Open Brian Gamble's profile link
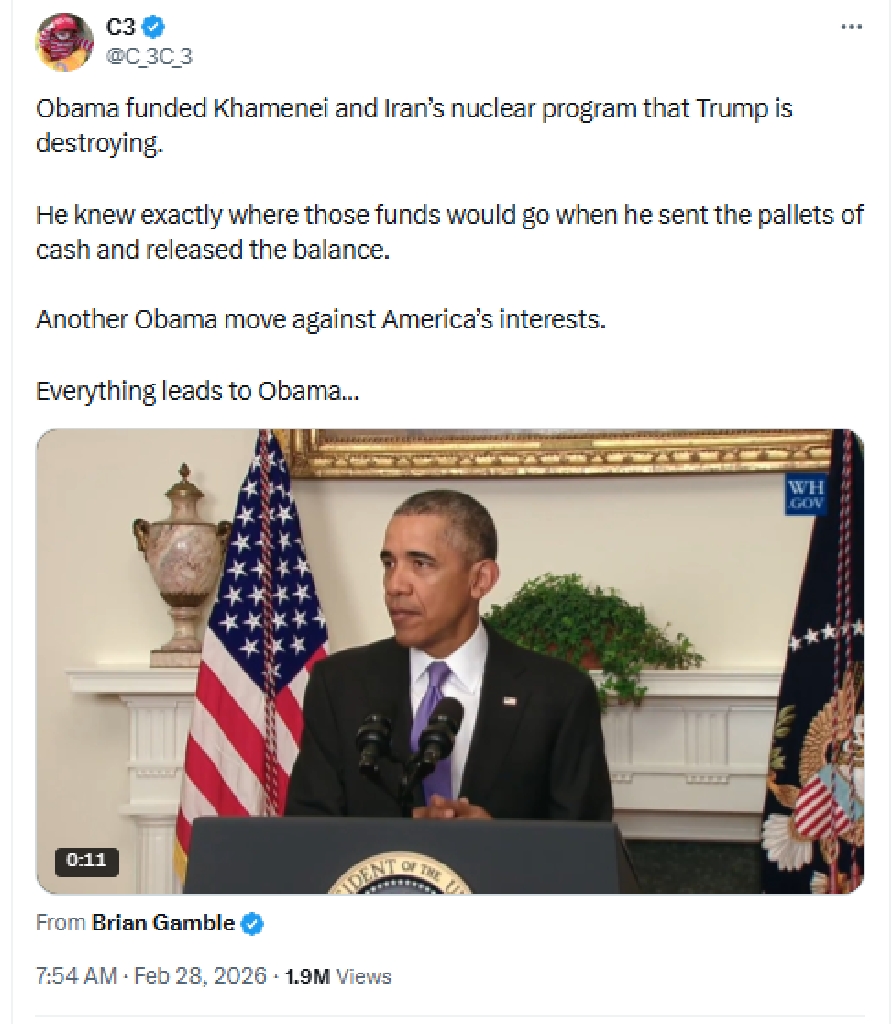Screen dimensions: 893x1024 [x=163, y=922]
